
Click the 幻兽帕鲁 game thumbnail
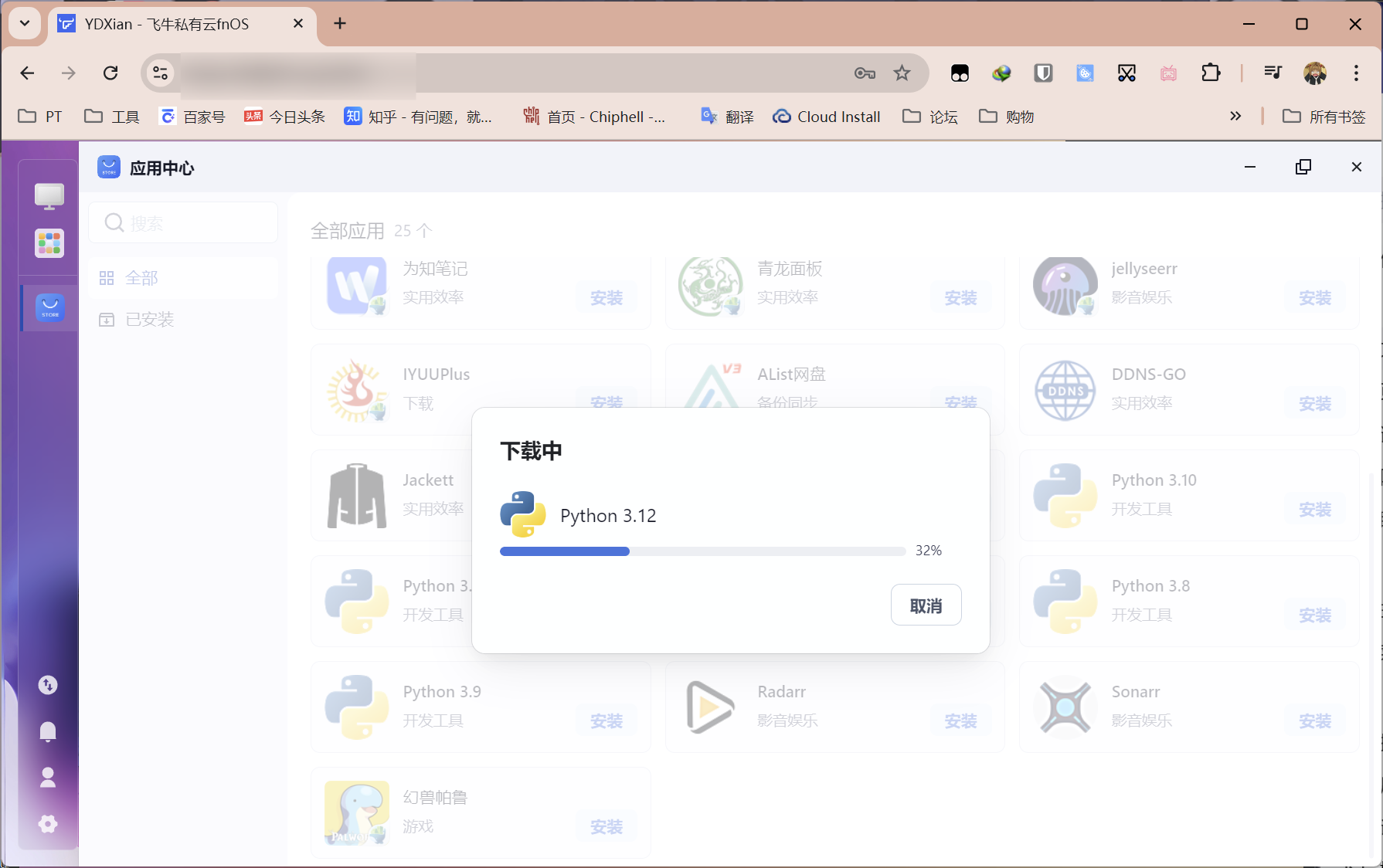point(356,813)
